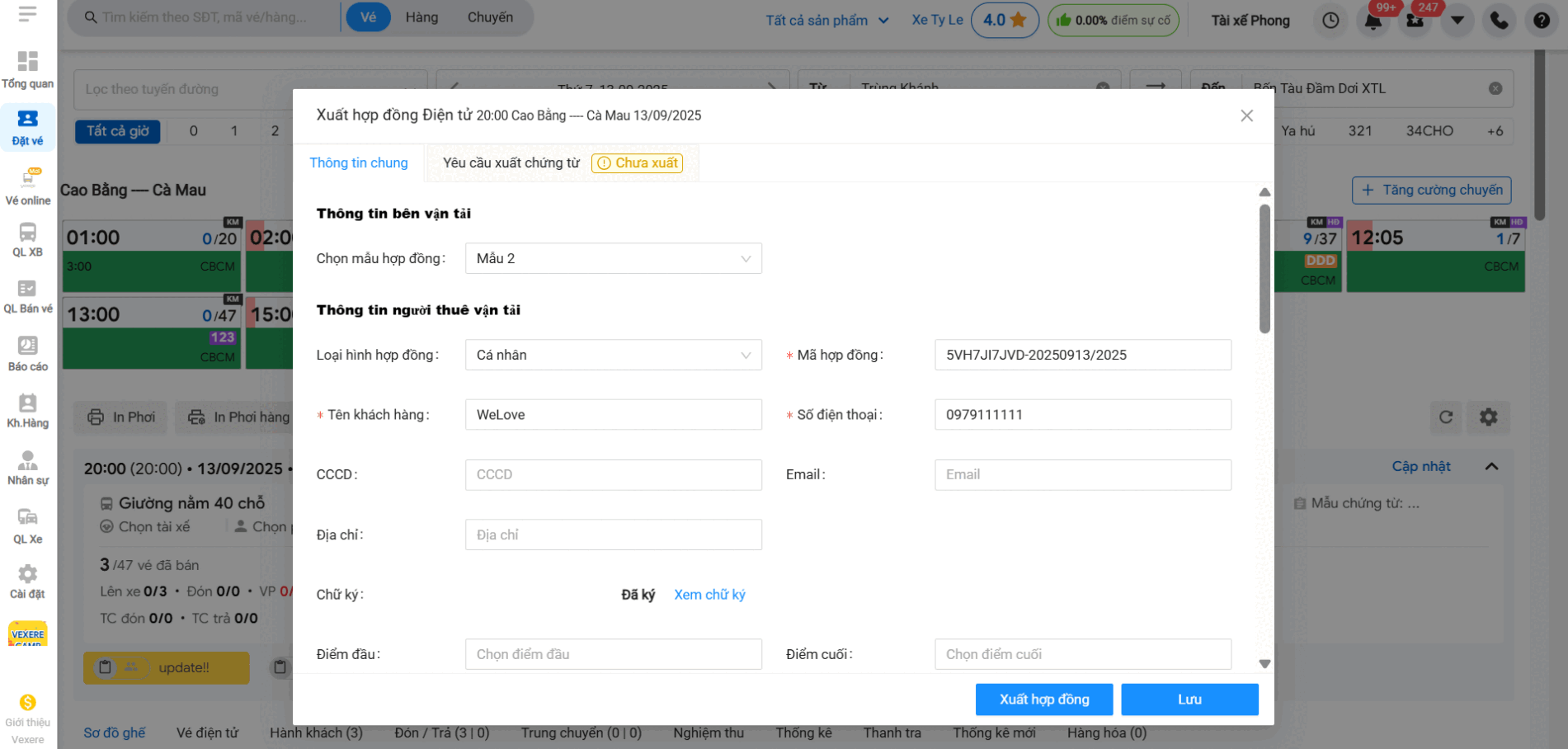The height and width of the screenshot is (749, 1568).
Task: Select the Vé search mode toggle
Action: click(368, 17)
